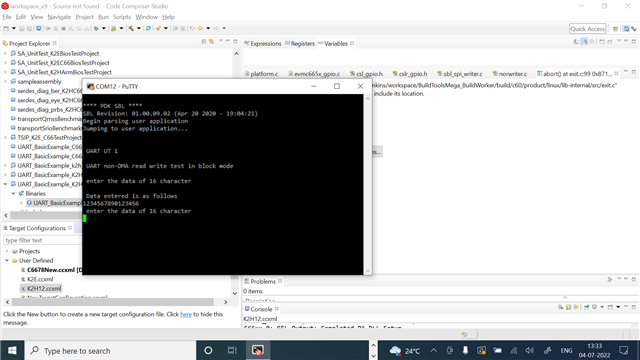Viewport: 640px width, 360px height.
Task: Open the platform.c editor tab
Action: coord(261,74)
